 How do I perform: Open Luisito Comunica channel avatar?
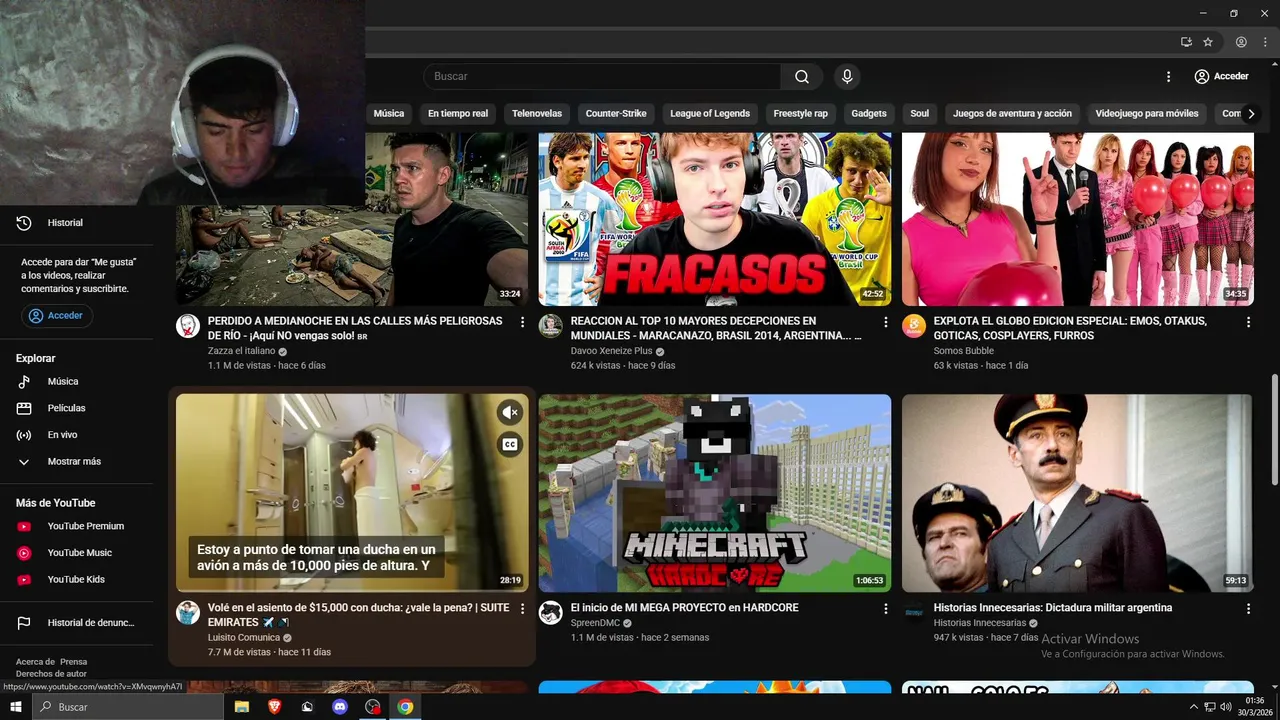(x=188, y=612)
